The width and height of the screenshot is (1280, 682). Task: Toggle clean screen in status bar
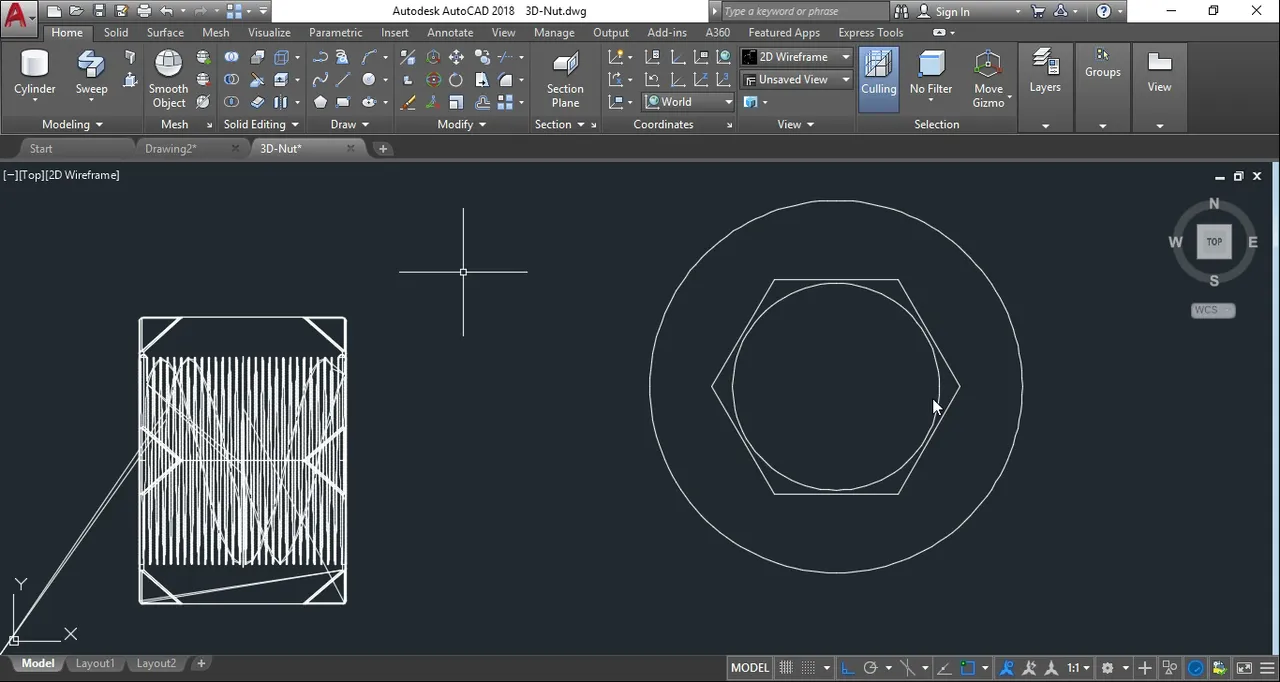click(x=1244, y=668)
